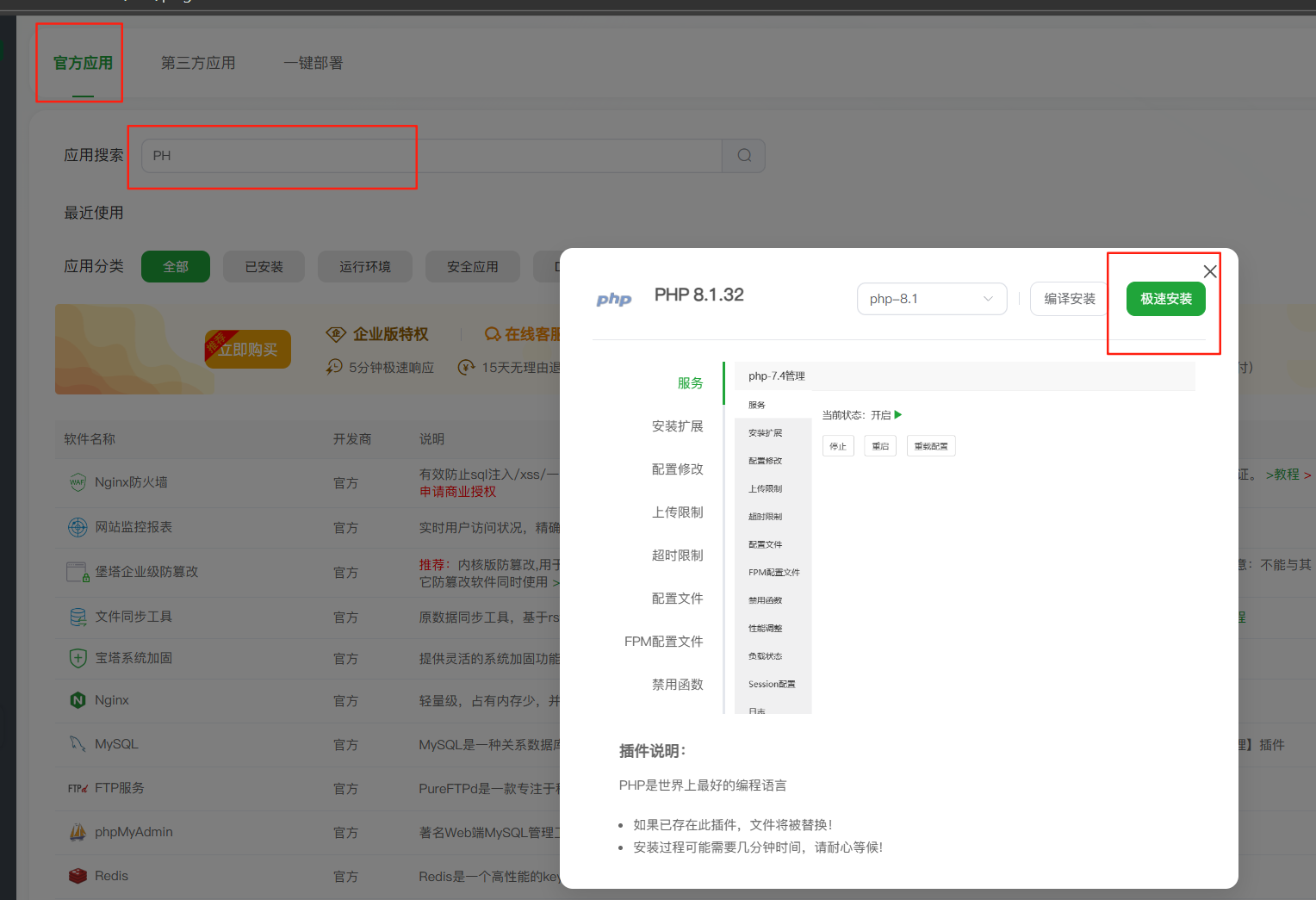Click the Nginx software name text
1316x900 pixels.
[112, 700]
